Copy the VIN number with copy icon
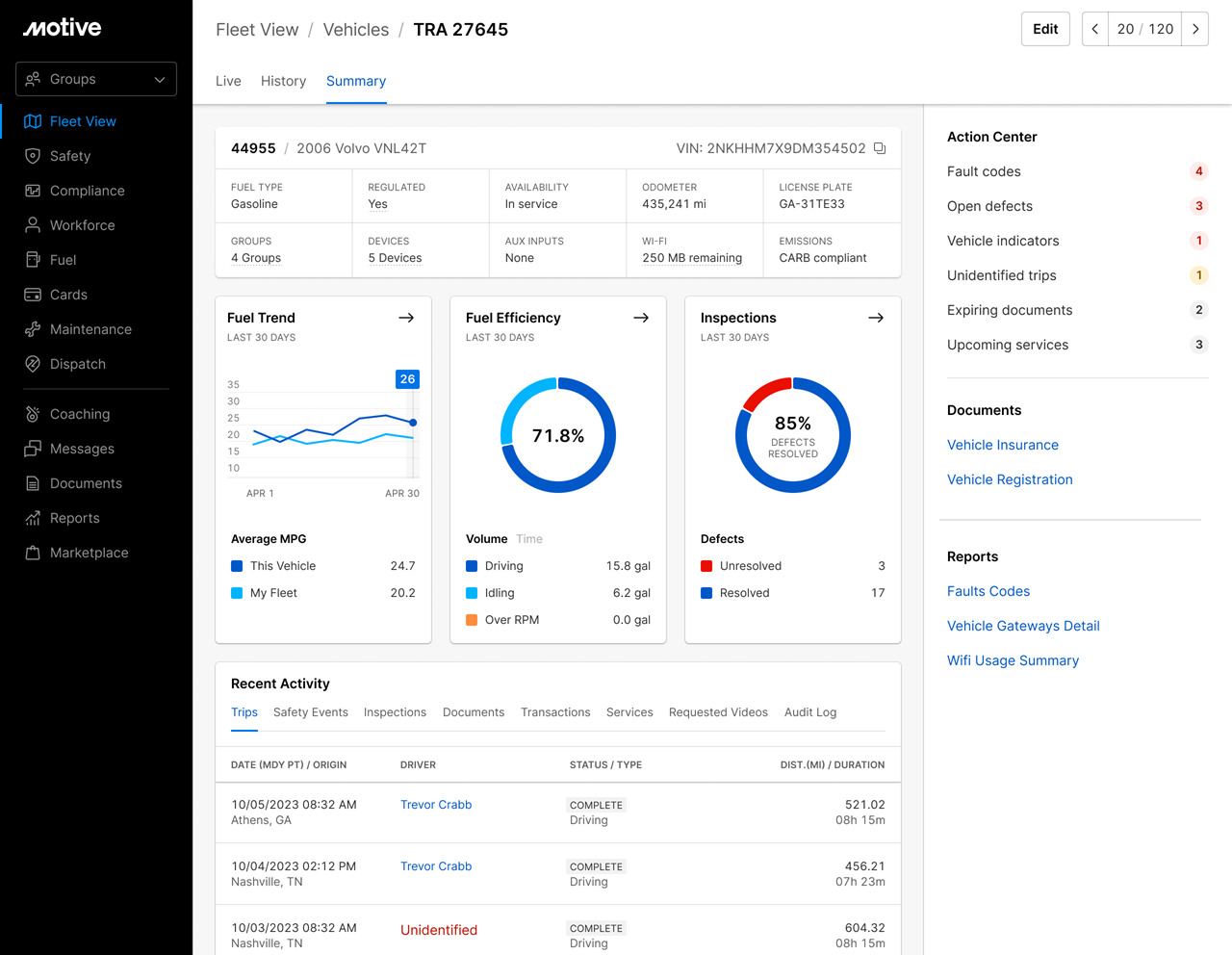 (880, 148)
